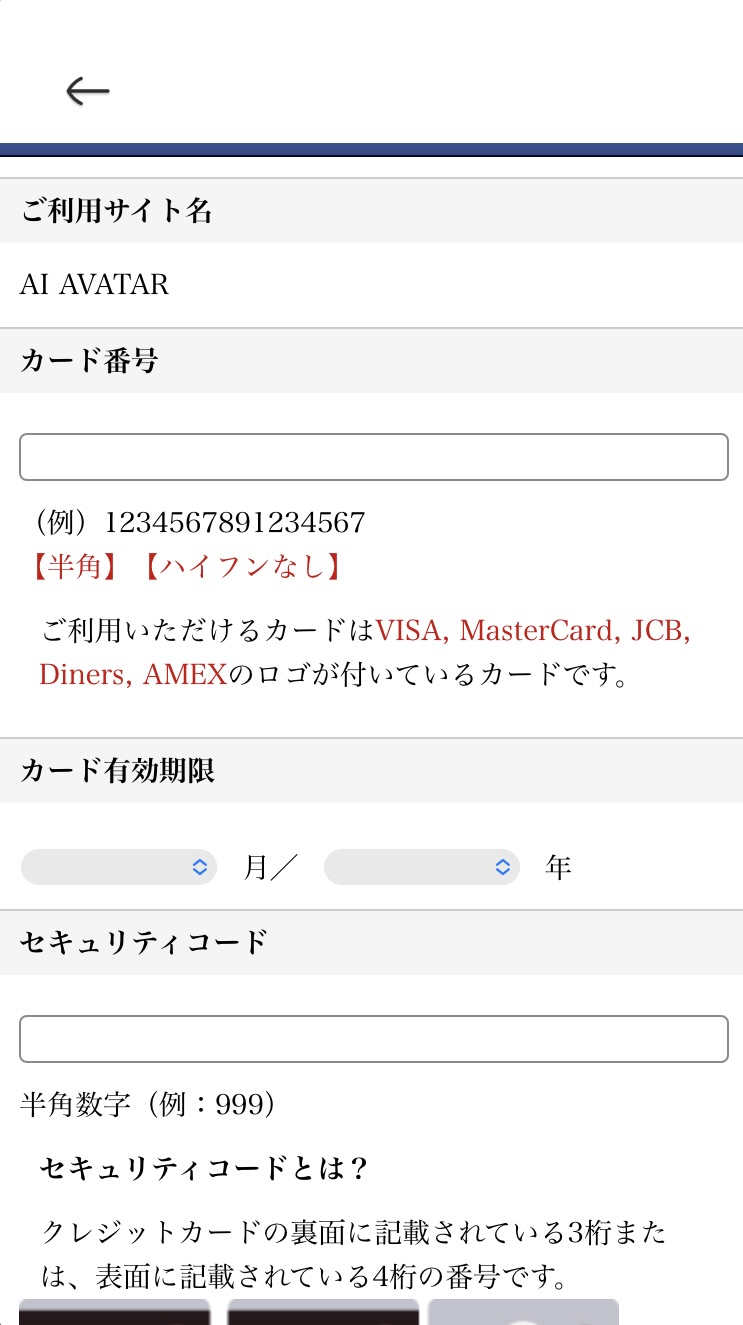Click the example card number 1234567891234567

[x=235, y=523]
